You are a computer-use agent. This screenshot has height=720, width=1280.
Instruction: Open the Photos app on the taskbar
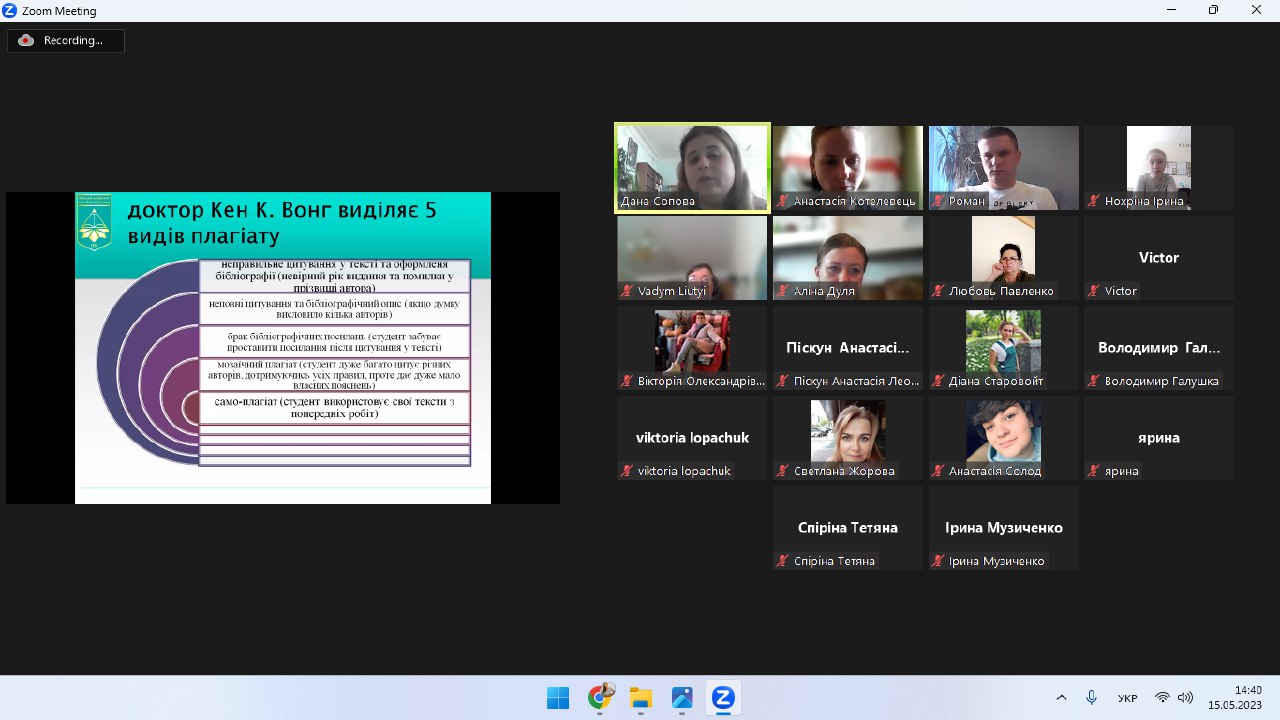point(682,698)
